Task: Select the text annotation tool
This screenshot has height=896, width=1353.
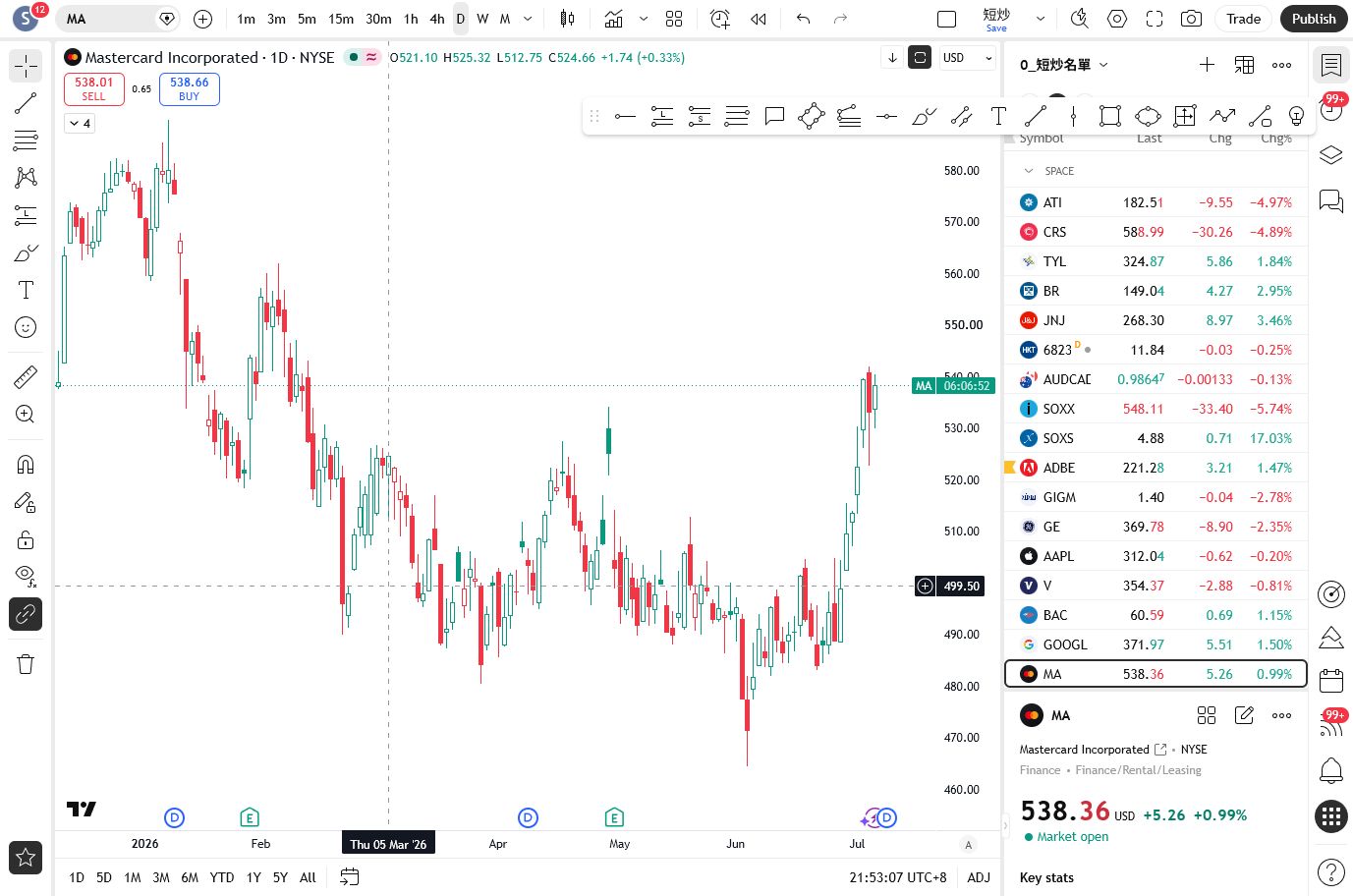Action: [x=26, y=290]
